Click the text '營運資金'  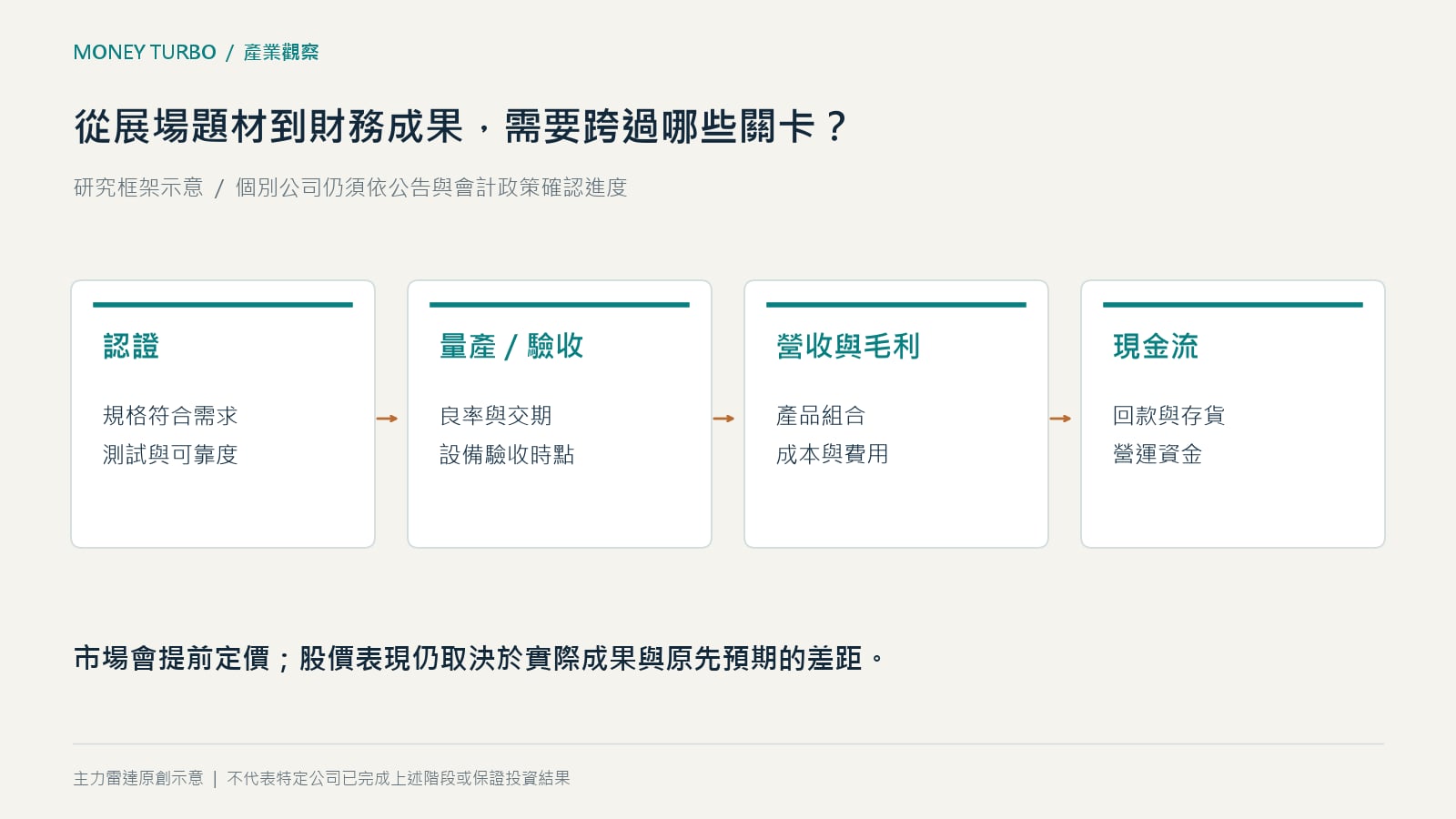pyautogui.click(x=1158, y=454)
